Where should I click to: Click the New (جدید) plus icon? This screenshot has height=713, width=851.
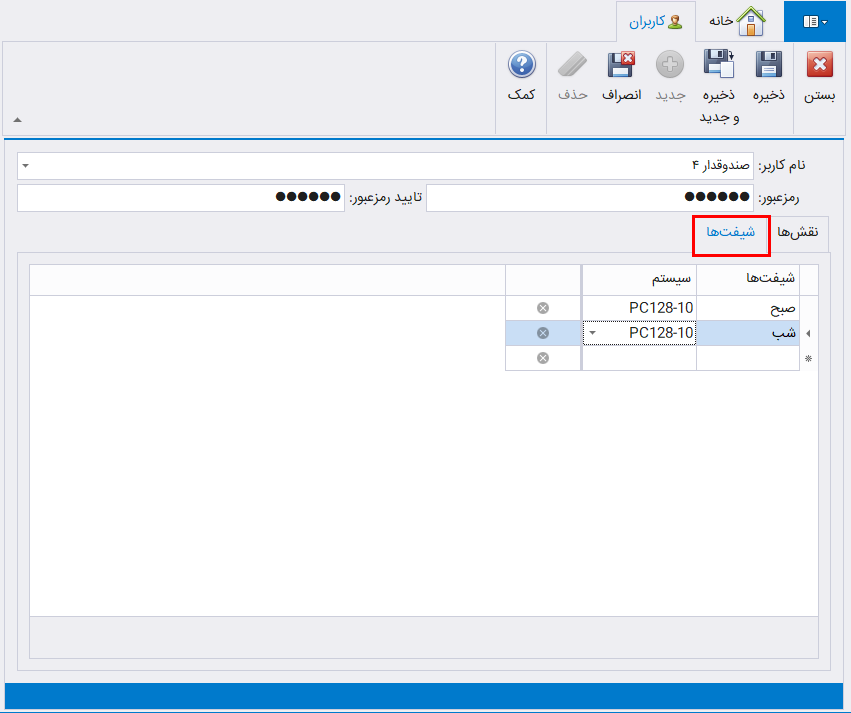pos(669,66)
